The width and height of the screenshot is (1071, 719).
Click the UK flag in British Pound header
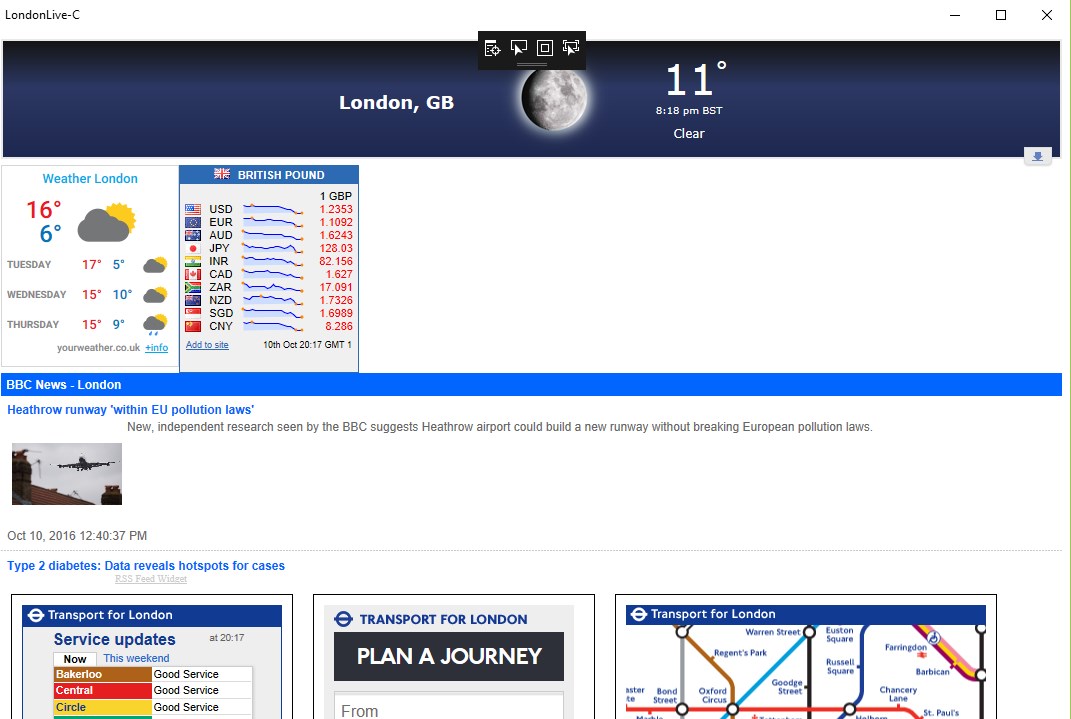[222, 174]
